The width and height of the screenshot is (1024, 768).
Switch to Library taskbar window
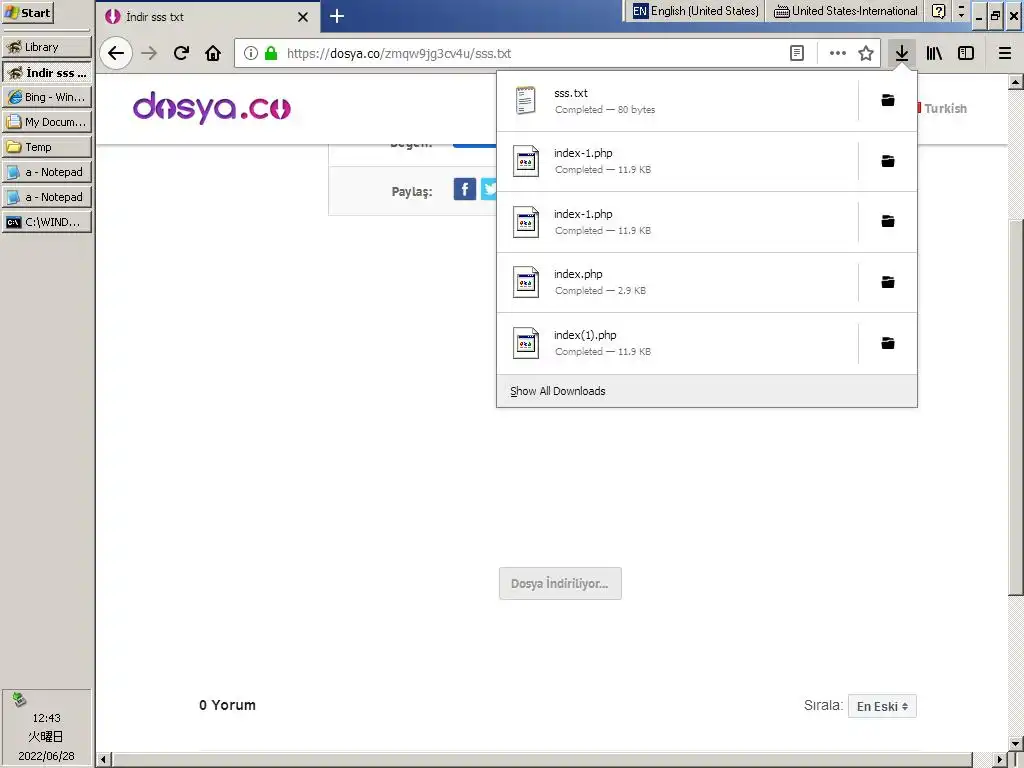pyautogui.click(x=47, y=47)
